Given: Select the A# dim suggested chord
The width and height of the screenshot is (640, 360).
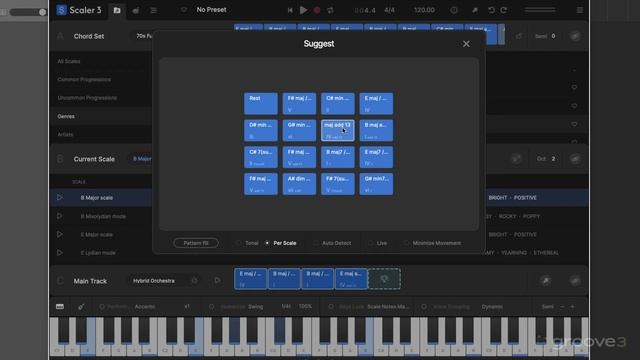Looking at the screenshot, I should (x=299, y=184).
